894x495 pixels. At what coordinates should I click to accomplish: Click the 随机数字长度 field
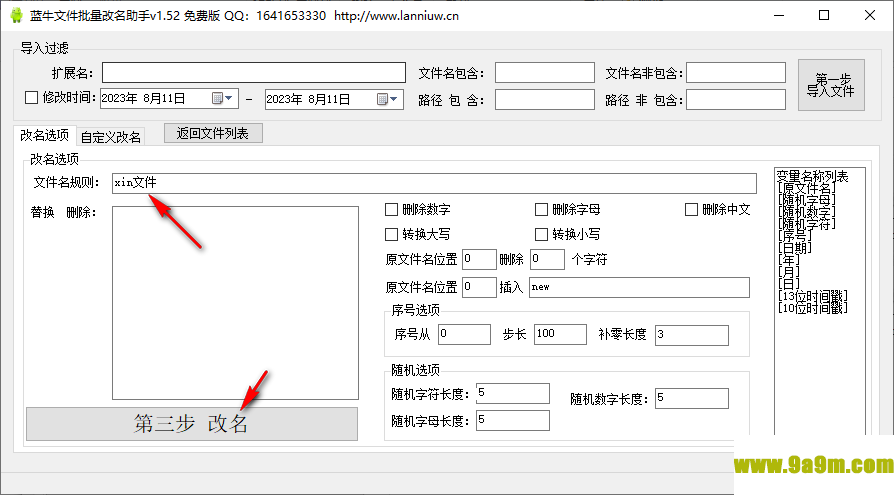(x=692, y=398)
